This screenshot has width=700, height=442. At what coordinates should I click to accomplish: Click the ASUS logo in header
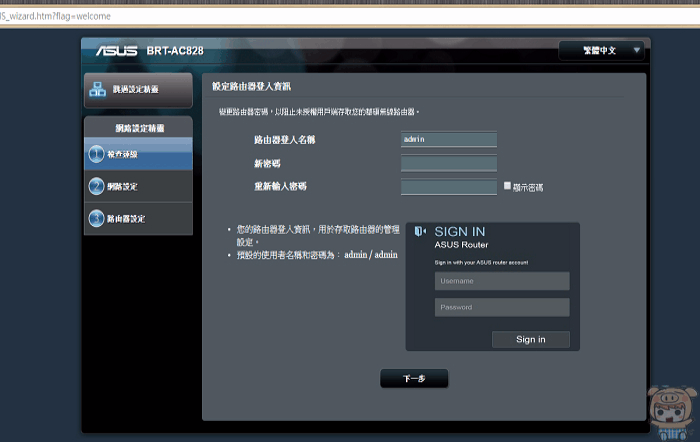pyautogui.click(x=117, y=51)
